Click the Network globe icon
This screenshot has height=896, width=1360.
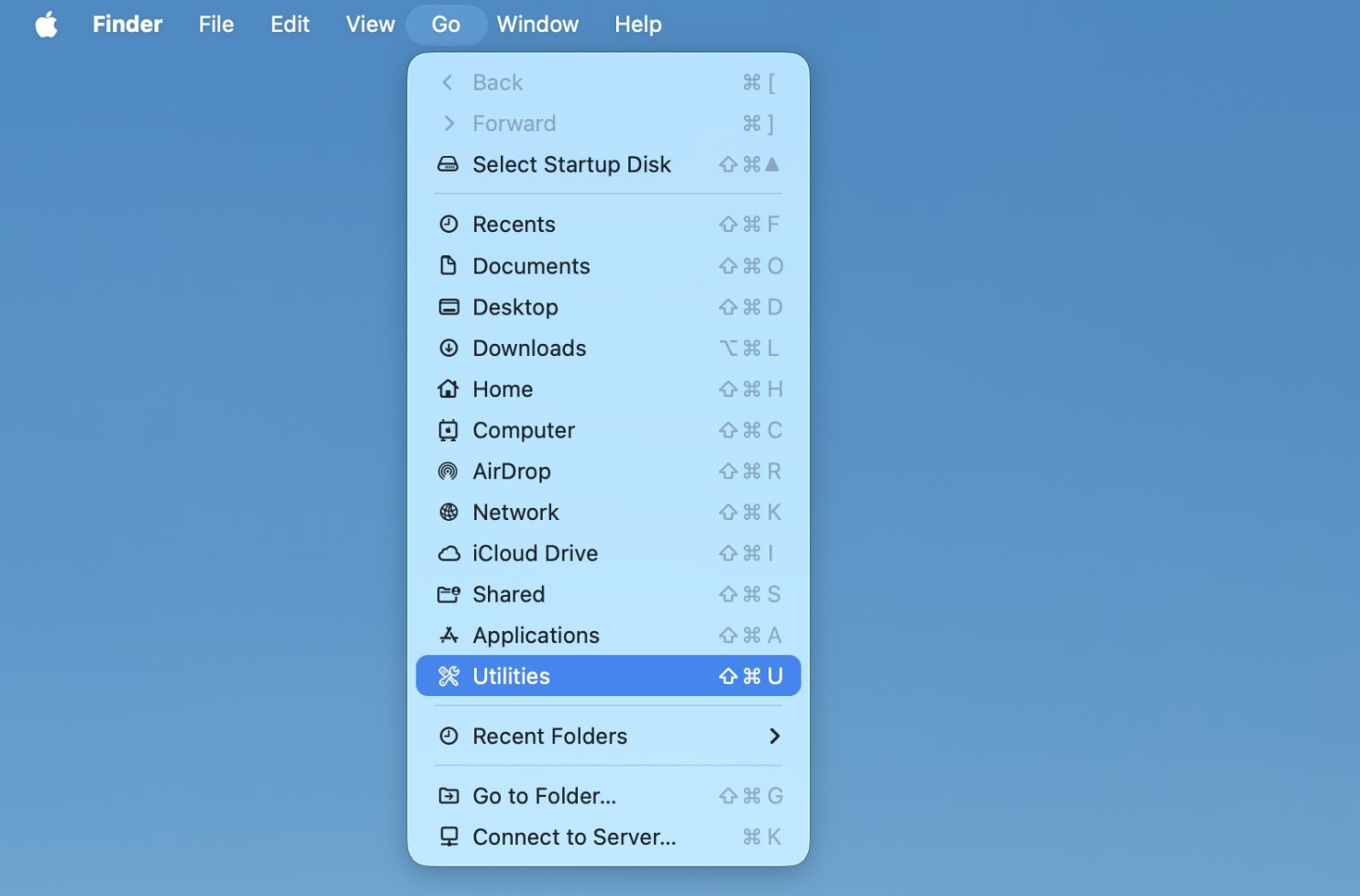pyautogui.click(x=448, y=512)
